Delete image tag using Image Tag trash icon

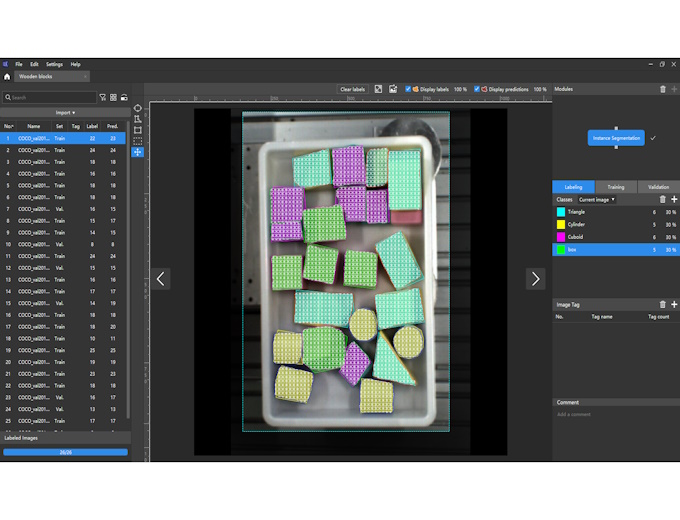point(663,304)
